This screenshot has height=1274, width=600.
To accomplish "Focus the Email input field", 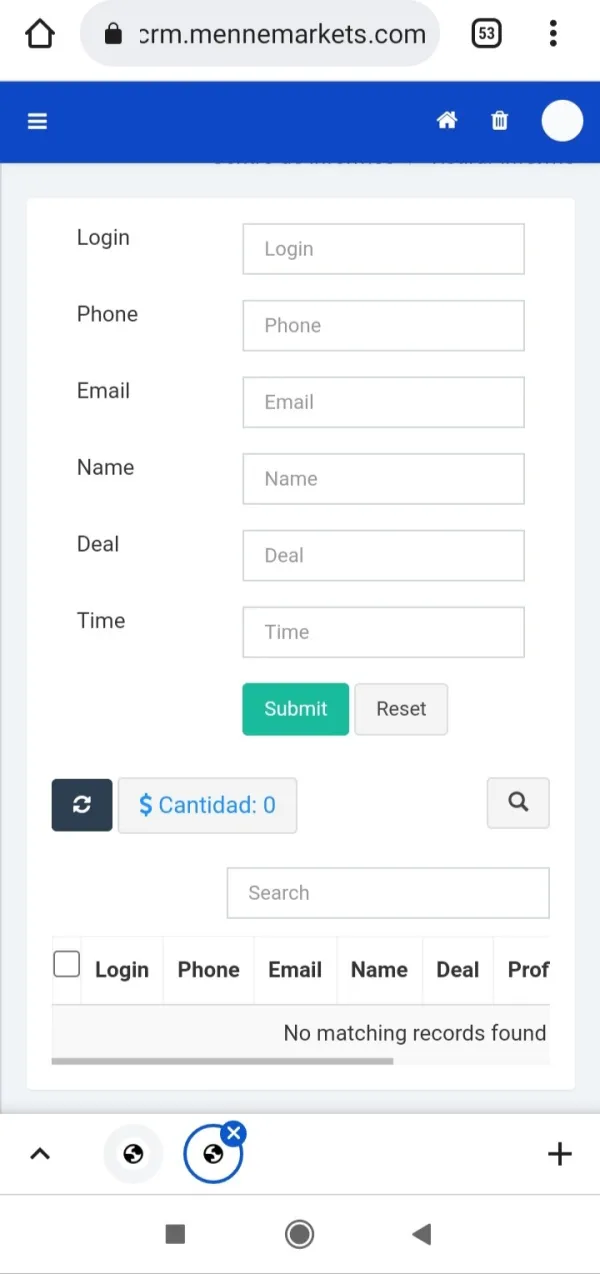I will [x=383, y=402].
